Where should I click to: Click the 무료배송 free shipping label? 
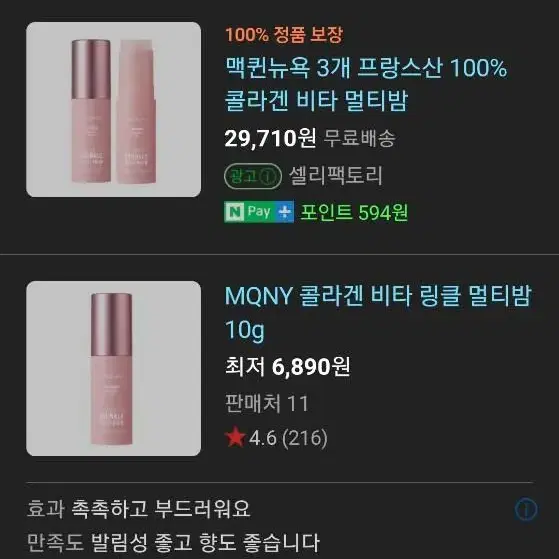tap(359, 138)
